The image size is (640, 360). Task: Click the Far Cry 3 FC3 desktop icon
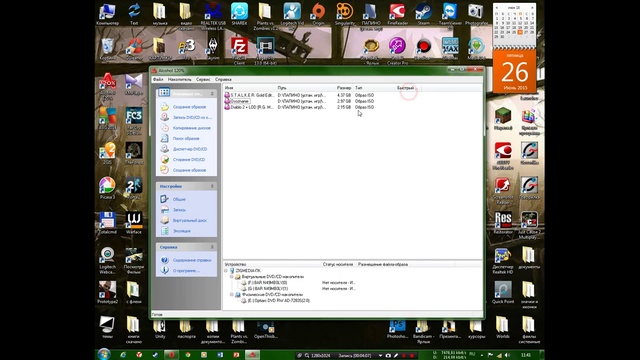click(134, 121)
